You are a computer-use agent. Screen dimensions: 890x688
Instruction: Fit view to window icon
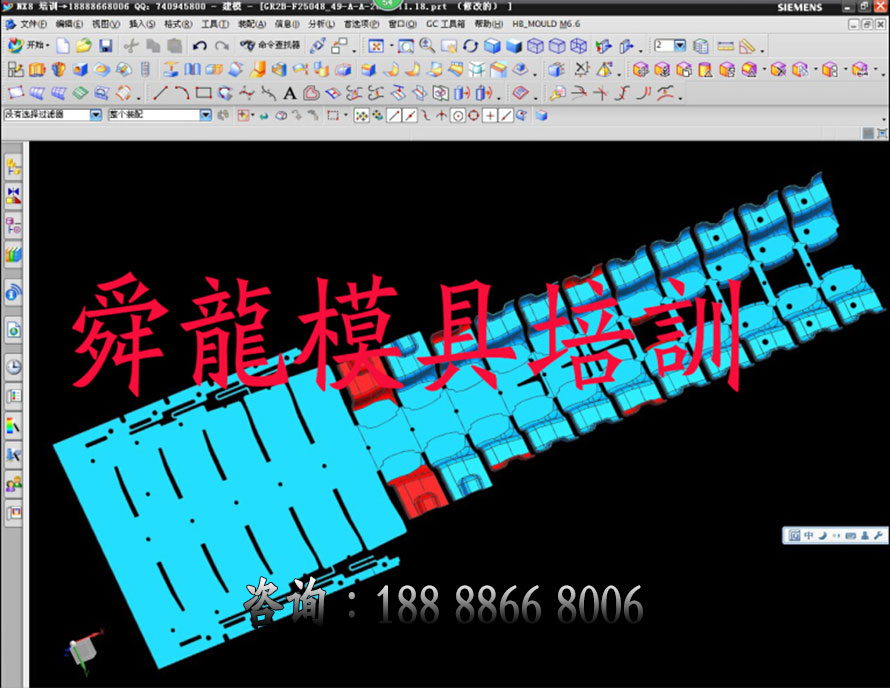(376, 46)
